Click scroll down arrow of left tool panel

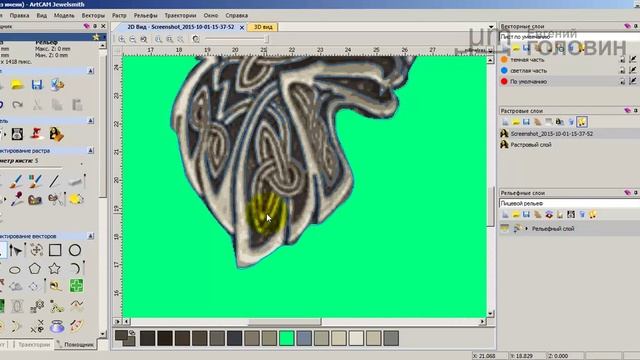[102, 334]
